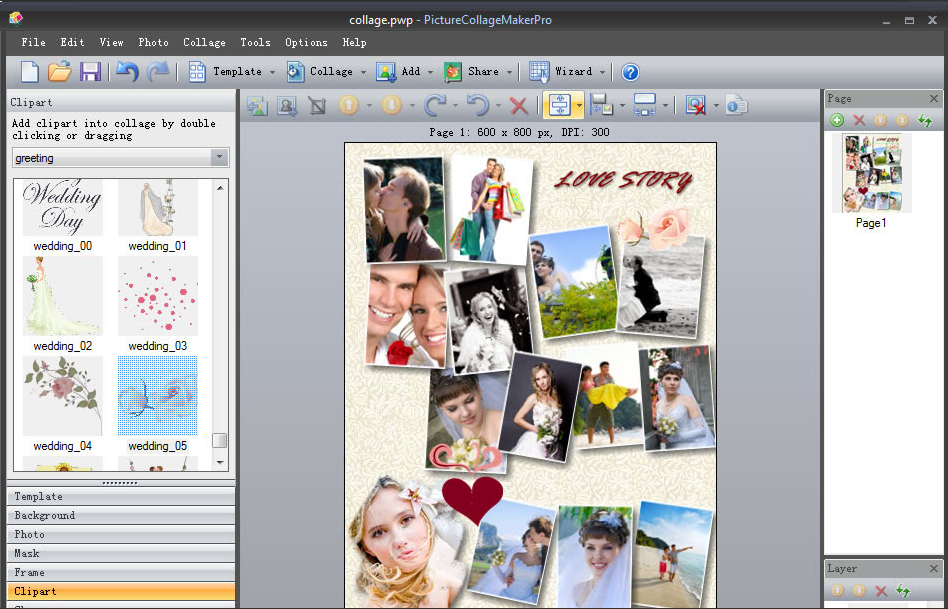Click the clipart list vertical scrollbar thumb
This screenshot has width=948, height=609.
point(220,440)
